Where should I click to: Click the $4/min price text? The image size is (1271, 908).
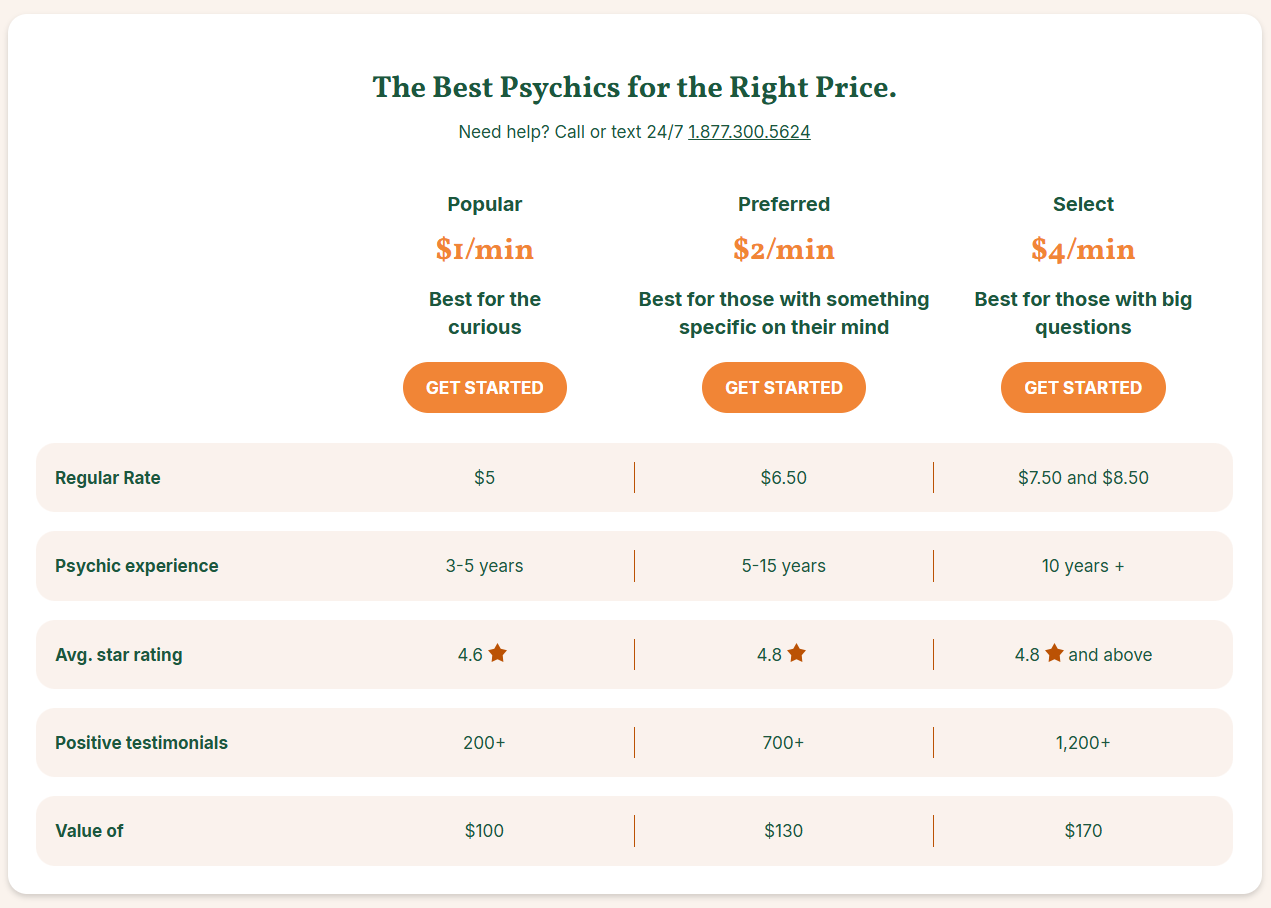pos(1083,249)
